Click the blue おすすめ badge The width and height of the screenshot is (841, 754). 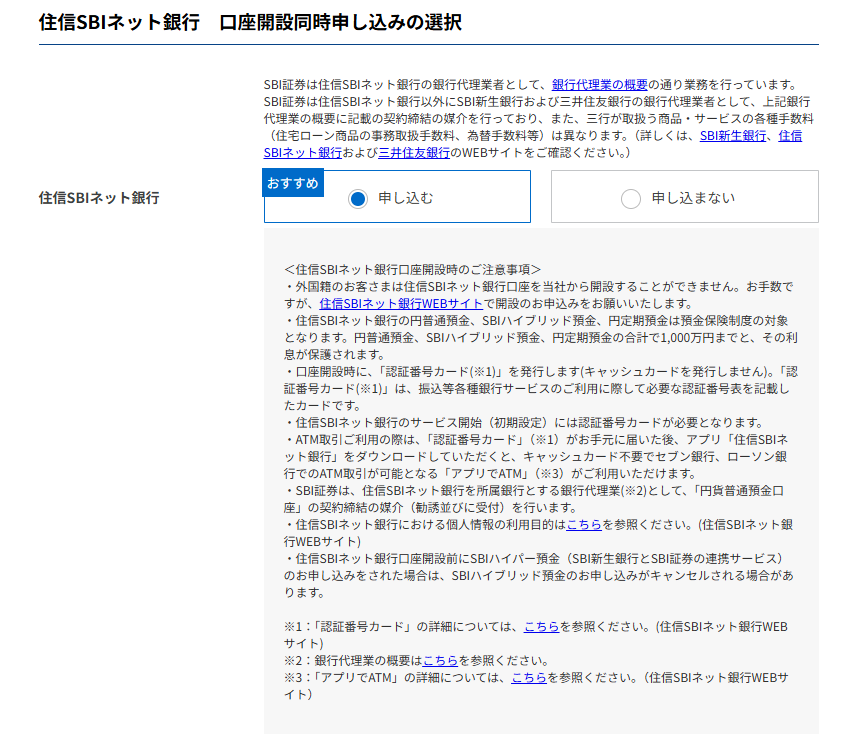pos(293,183)
